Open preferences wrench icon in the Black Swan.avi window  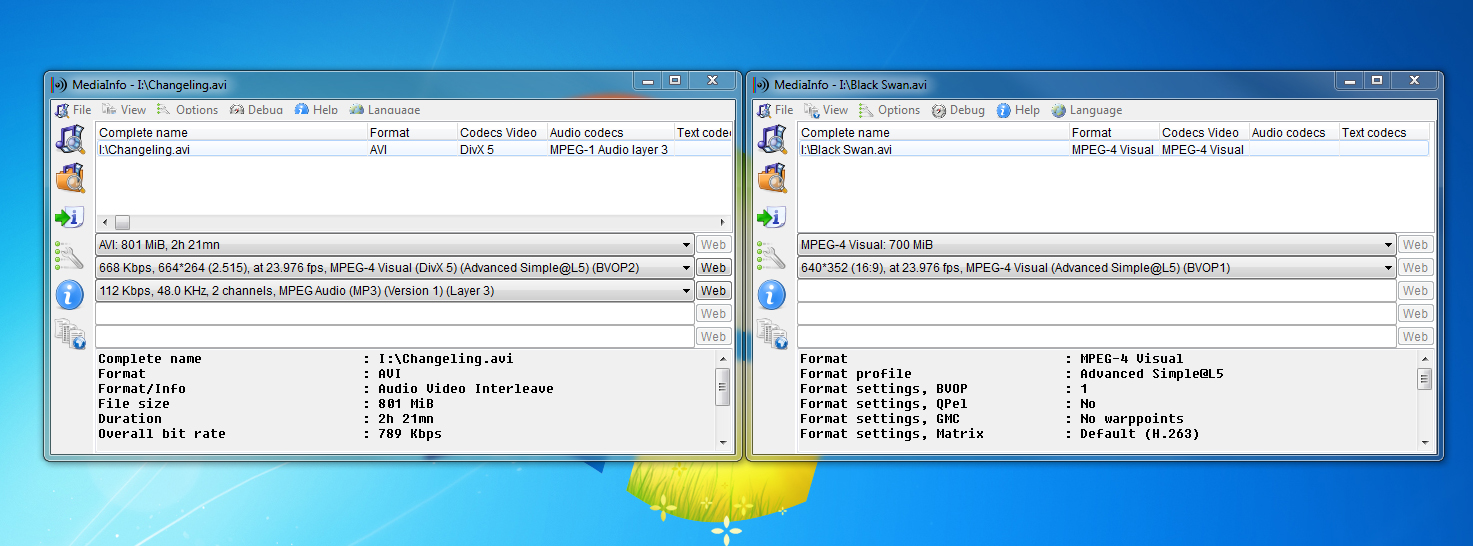click(771, 256)
